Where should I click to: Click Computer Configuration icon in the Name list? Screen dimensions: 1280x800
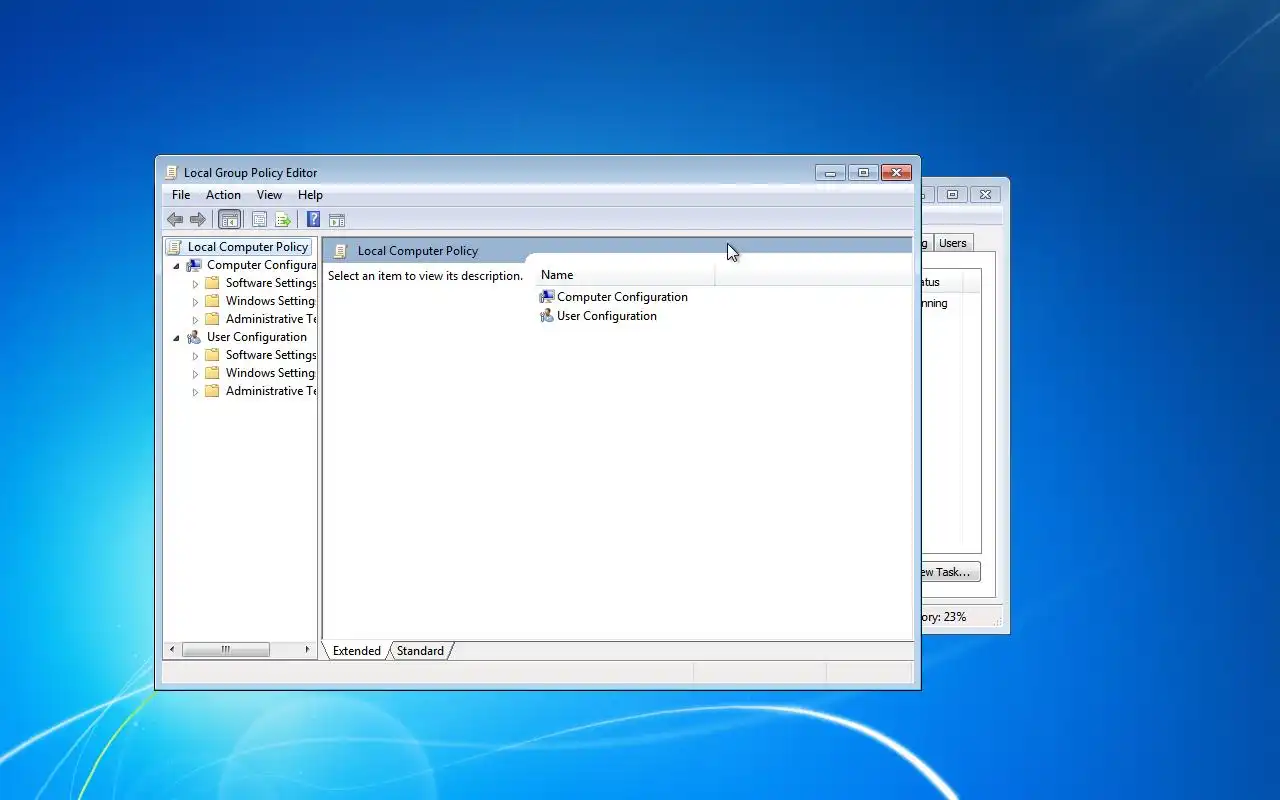(546, 297)
